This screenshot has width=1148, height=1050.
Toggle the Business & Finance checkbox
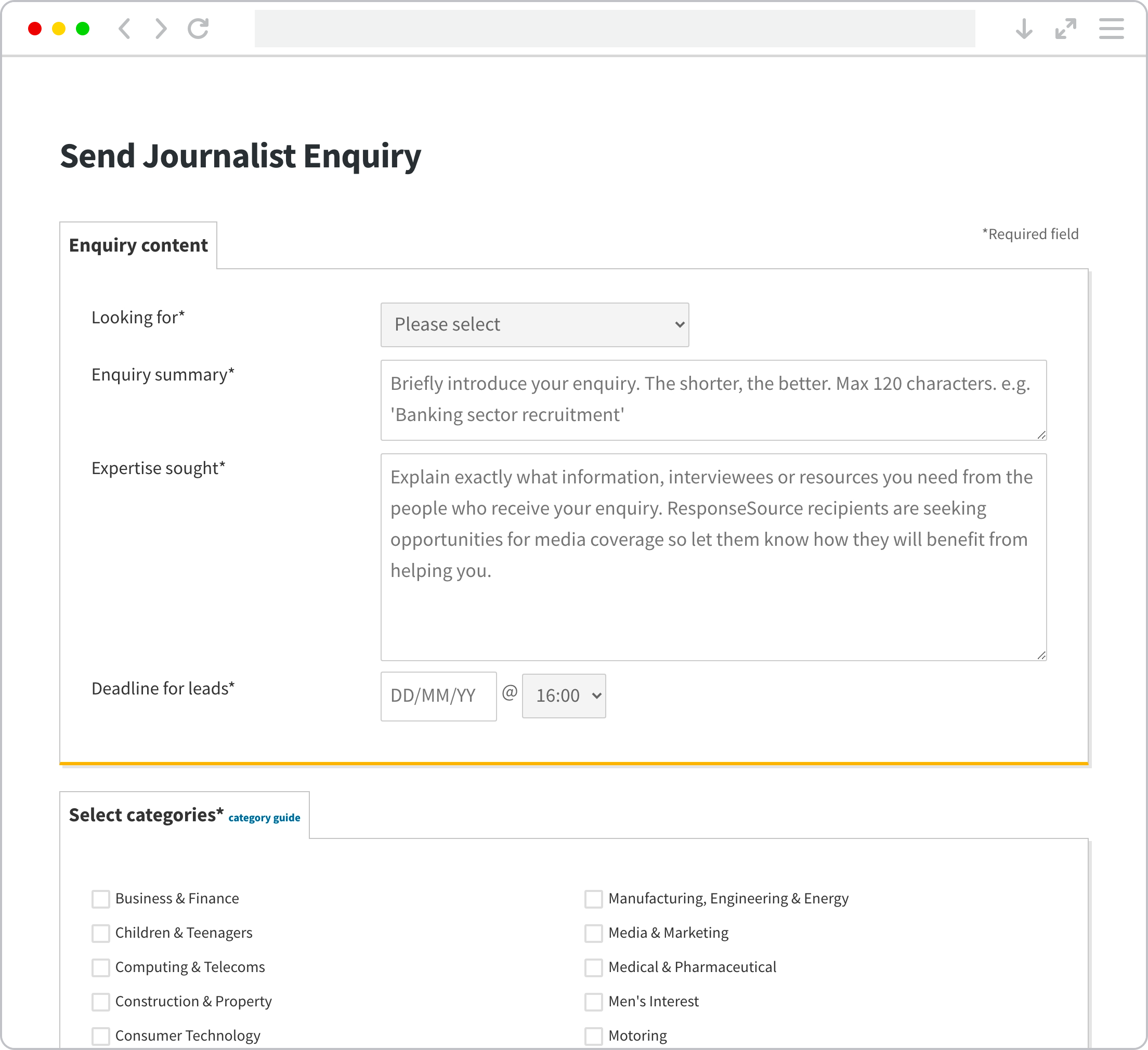(100, 898)
